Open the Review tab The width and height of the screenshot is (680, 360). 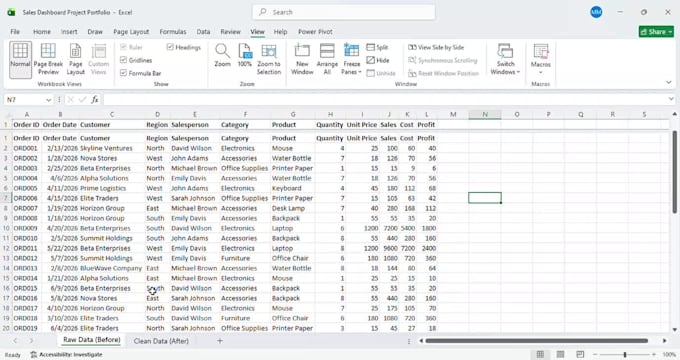click(230, 32)
